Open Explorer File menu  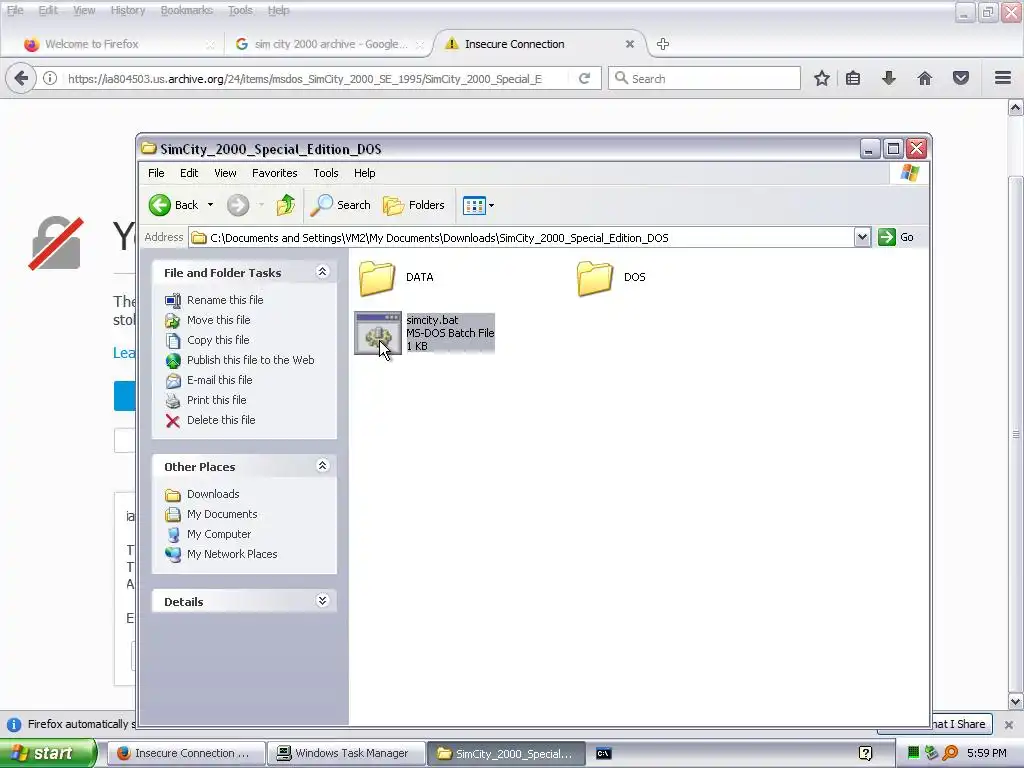tap(156, 173)
